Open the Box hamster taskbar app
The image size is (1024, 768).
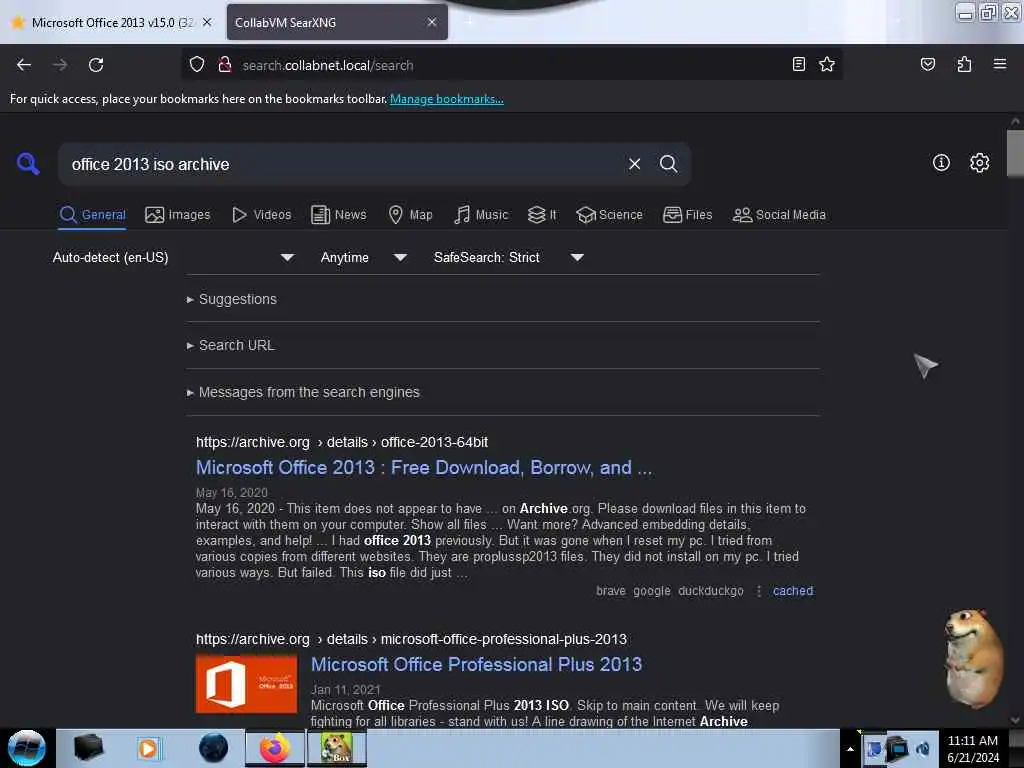point(337,748)
